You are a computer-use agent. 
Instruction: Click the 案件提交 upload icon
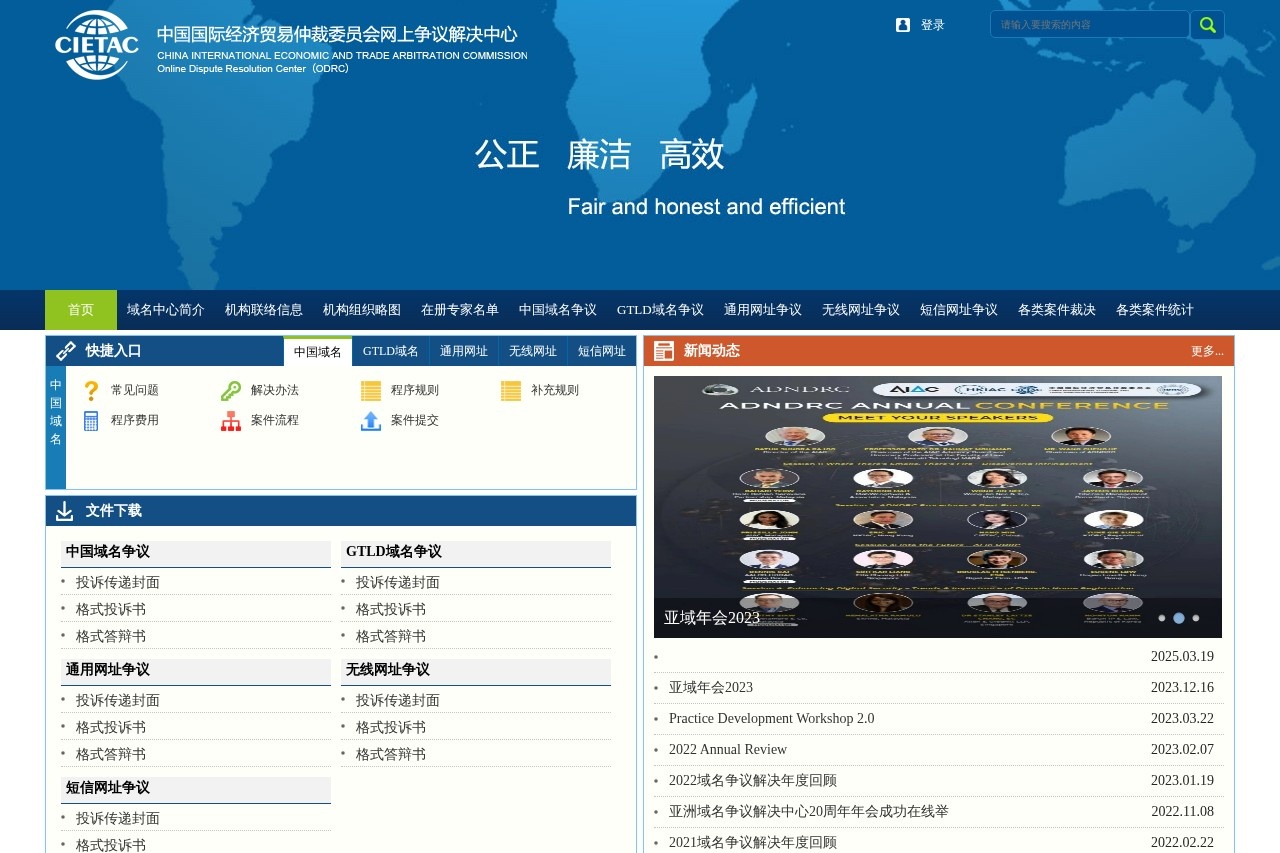[370, 420]
